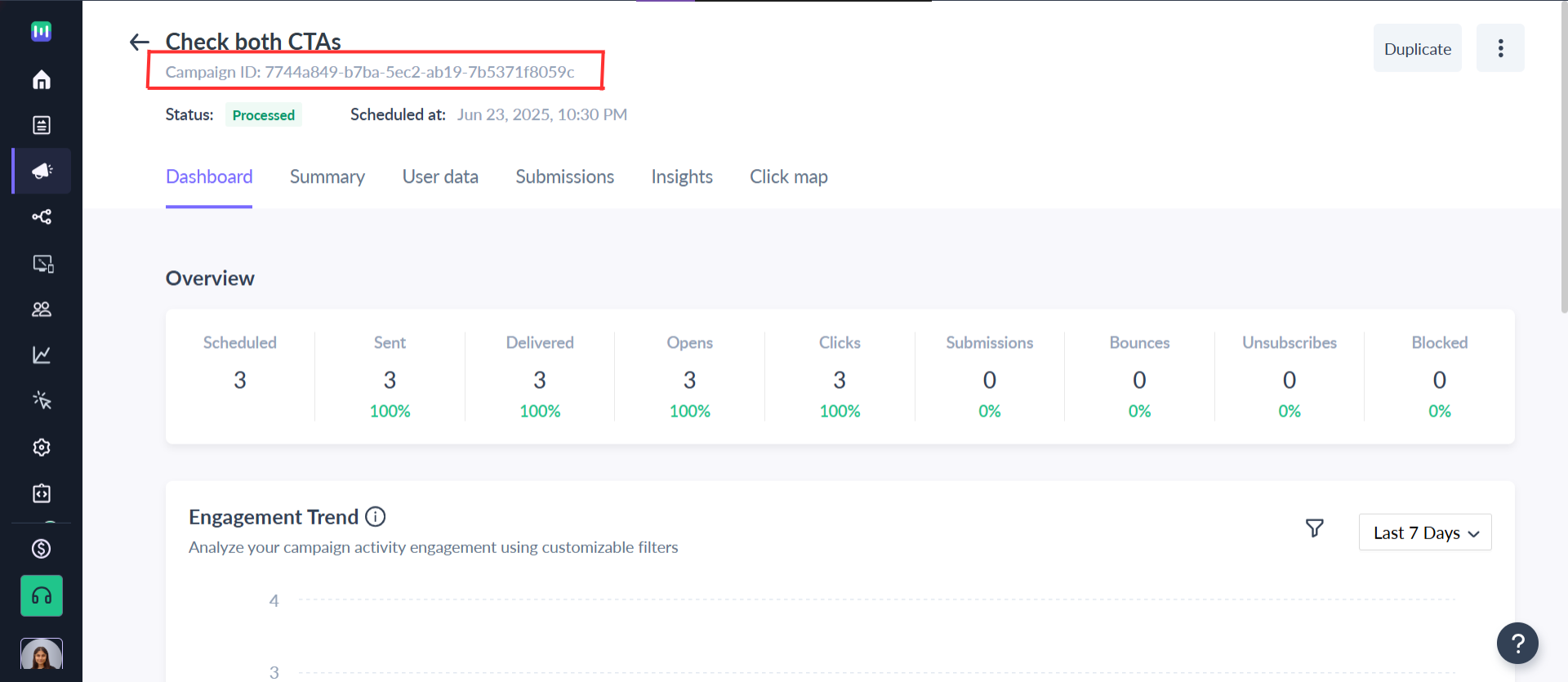Open the Campaigns megaphone icon
Viewport: 1568px width, 682px height.
[x=42, y=171]
